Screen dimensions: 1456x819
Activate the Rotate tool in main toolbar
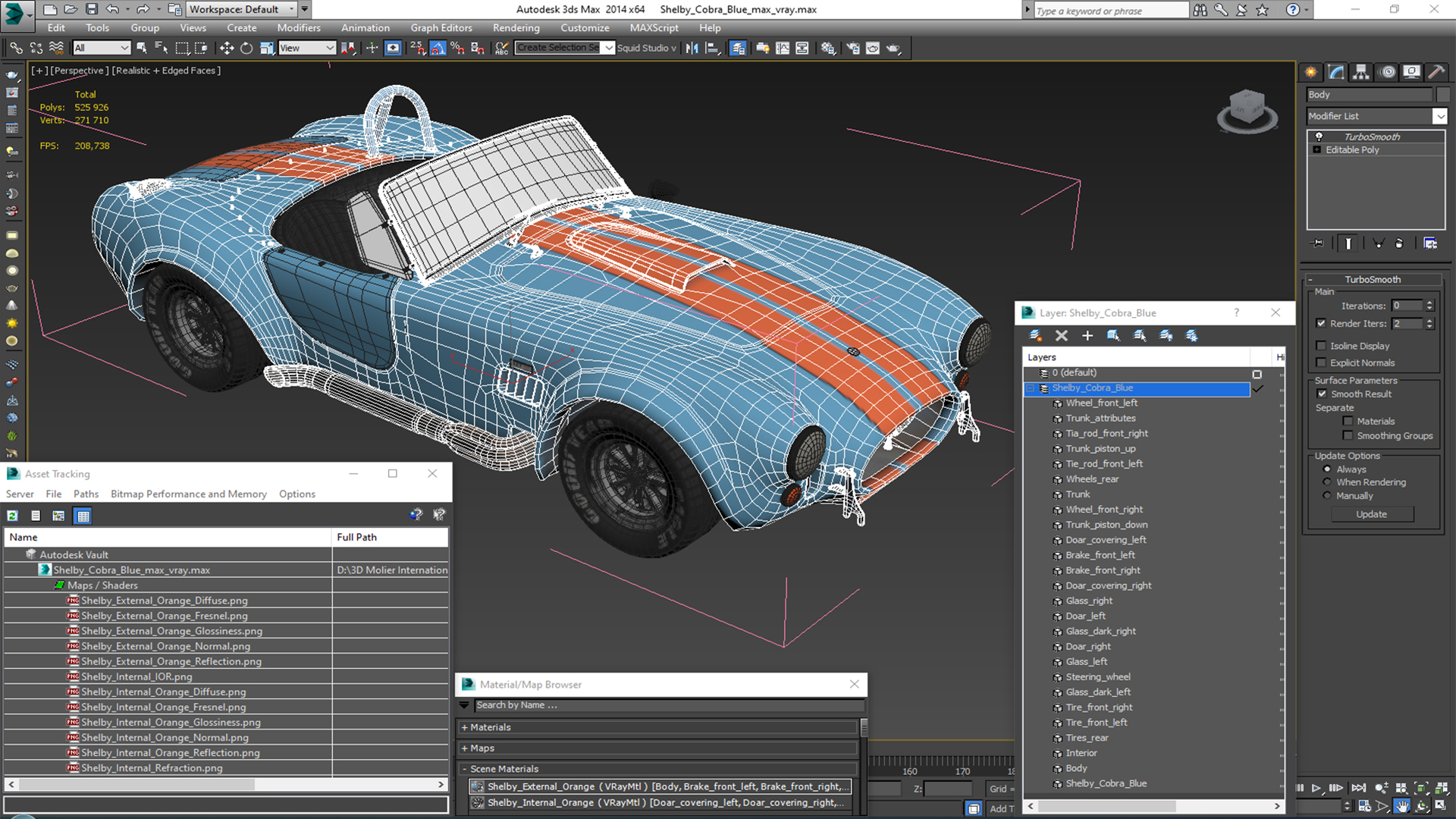[246, 48]
